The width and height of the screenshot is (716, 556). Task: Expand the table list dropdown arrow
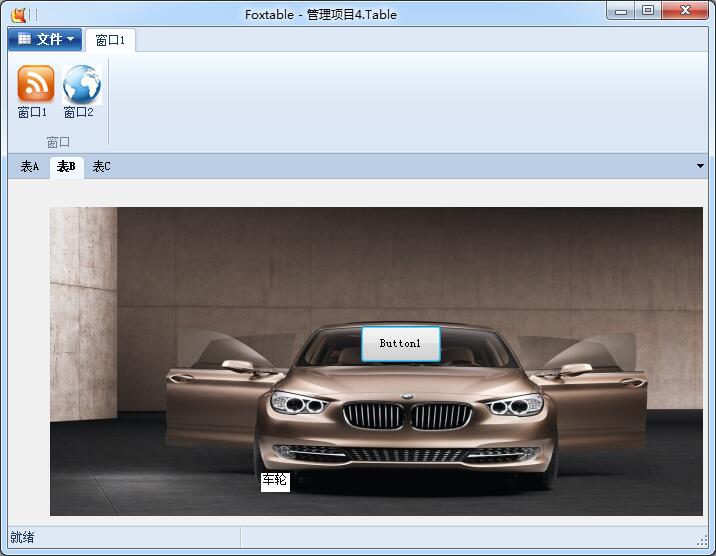[700, 166]
